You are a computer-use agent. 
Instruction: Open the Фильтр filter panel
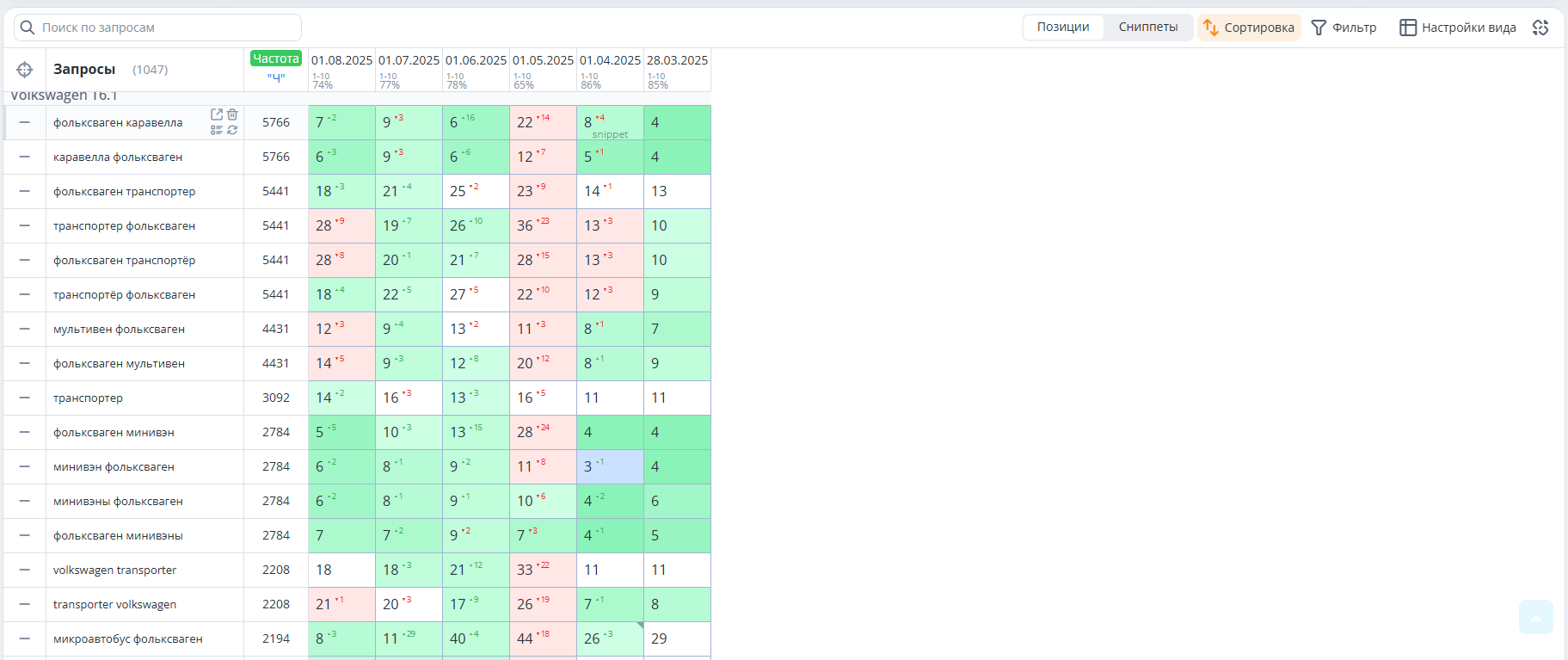pyautogui.click(x=1344, y=28)
